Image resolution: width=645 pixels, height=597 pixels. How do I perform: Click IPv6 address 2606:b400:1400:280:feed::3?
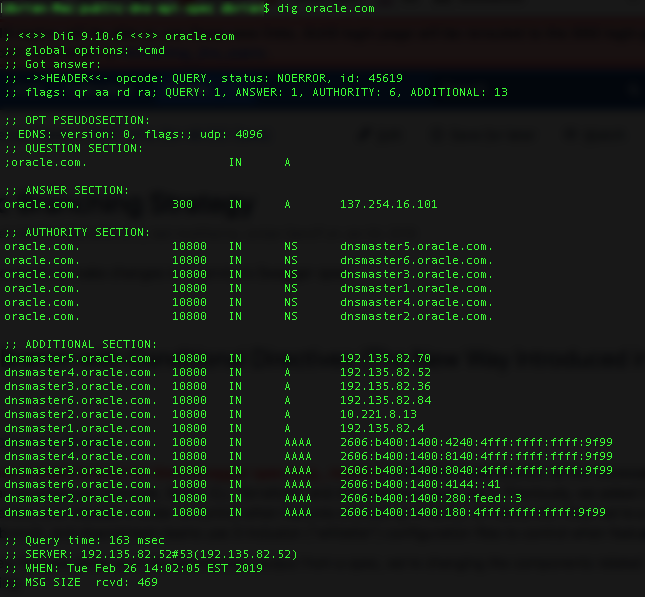tap(430, 498)
